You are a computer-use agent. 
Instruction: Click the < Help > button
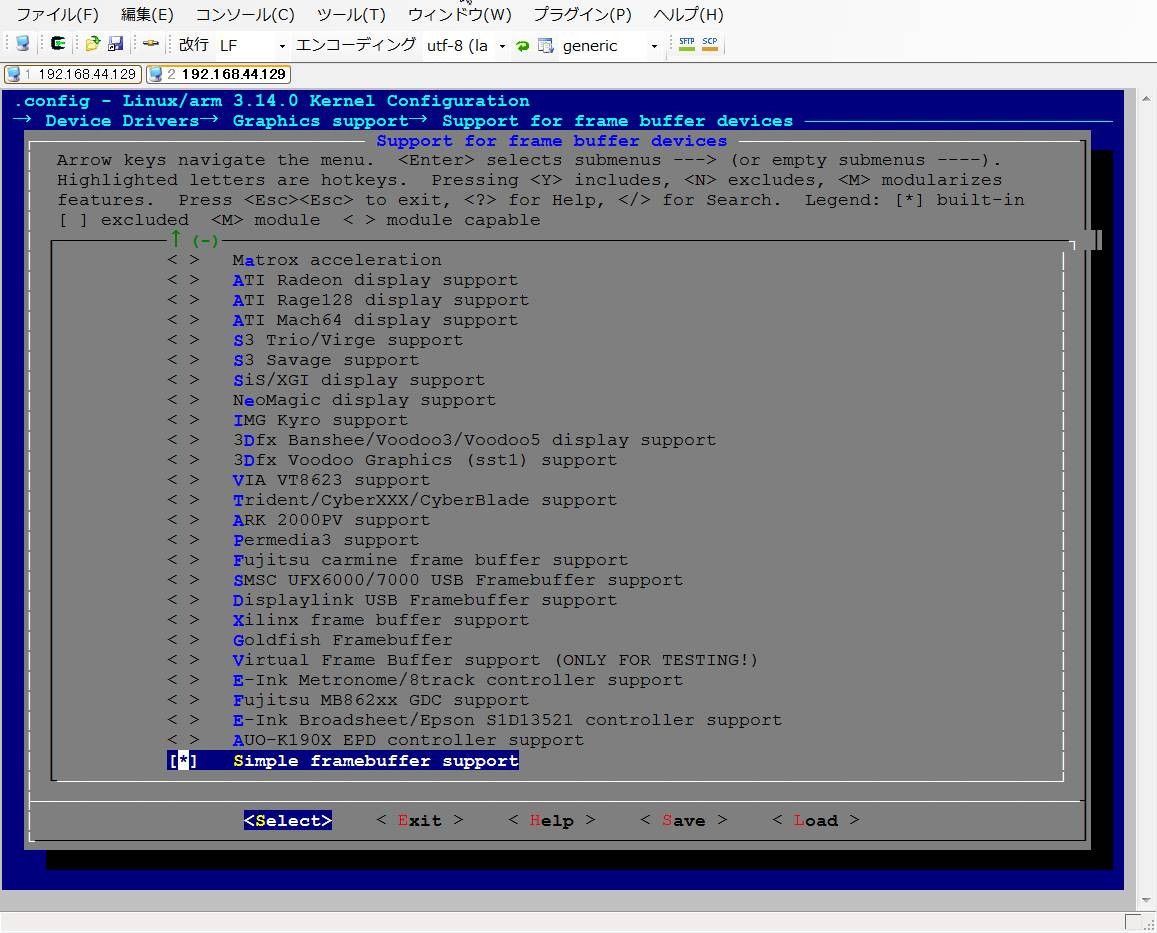pos(552,821)
